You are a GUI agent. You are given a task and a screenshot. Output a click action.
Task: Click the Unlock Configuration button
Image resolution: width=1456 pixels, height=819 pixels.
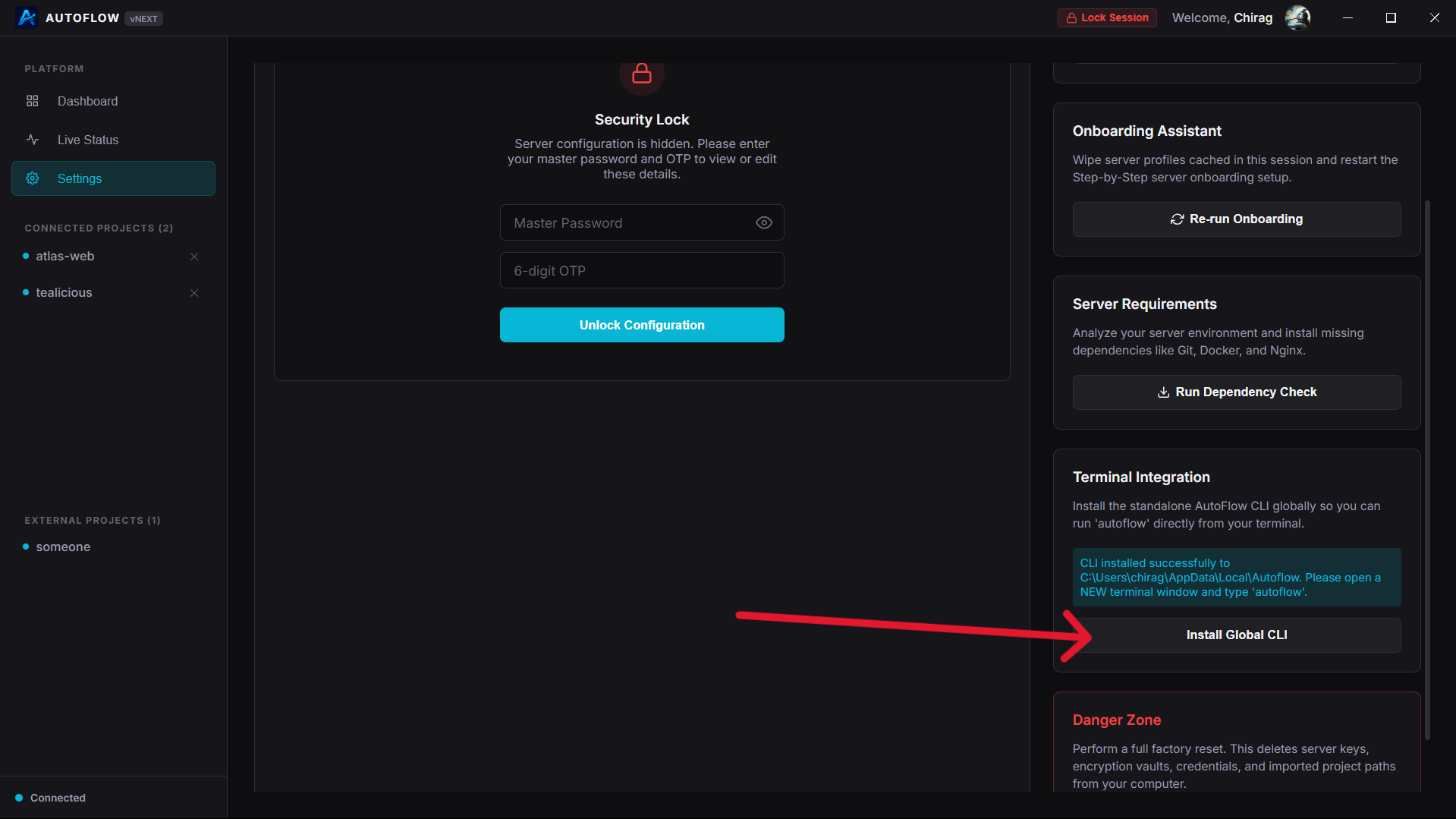pyautogui.click(x=642, y=325)
